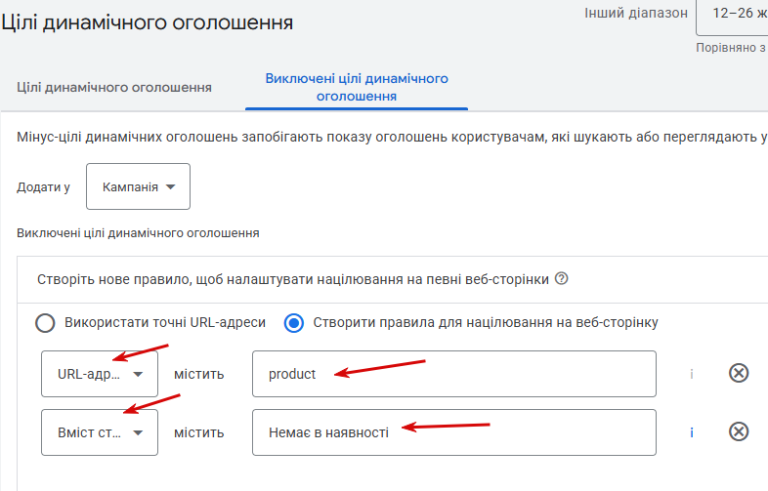
Task: Open the blue info icon beside 'Немає в наявності'
Action: click(692, 433)
